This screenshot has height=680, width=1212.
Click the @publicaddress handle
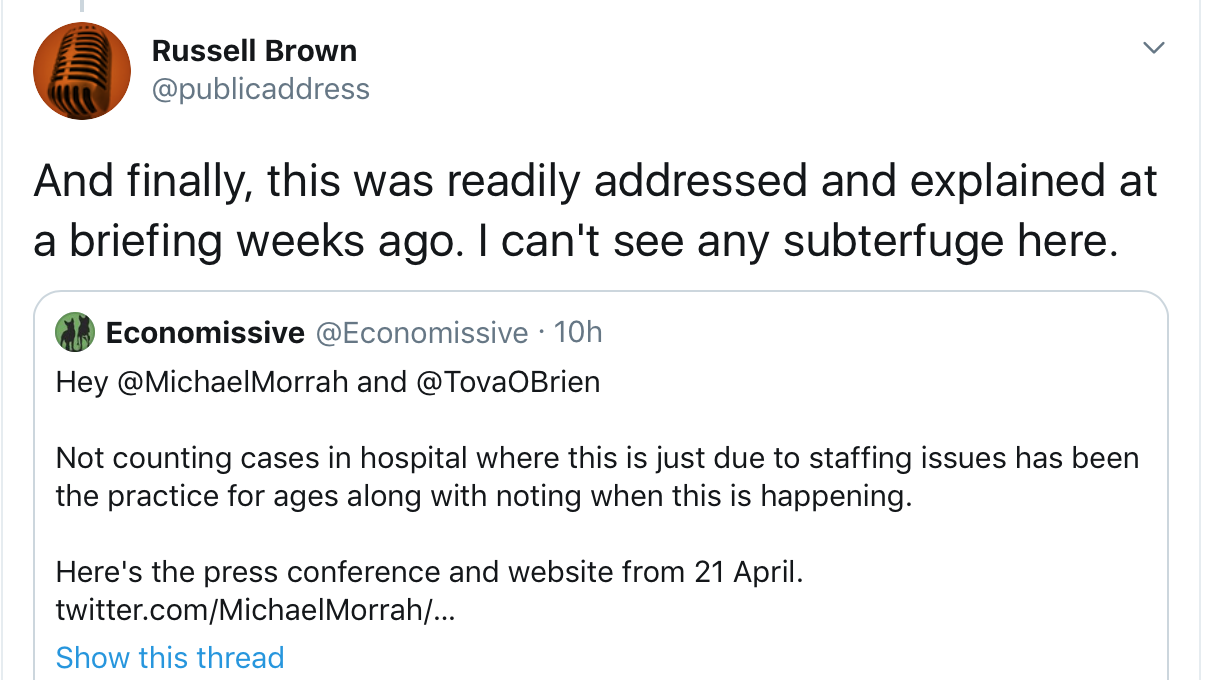click(260, 89)
